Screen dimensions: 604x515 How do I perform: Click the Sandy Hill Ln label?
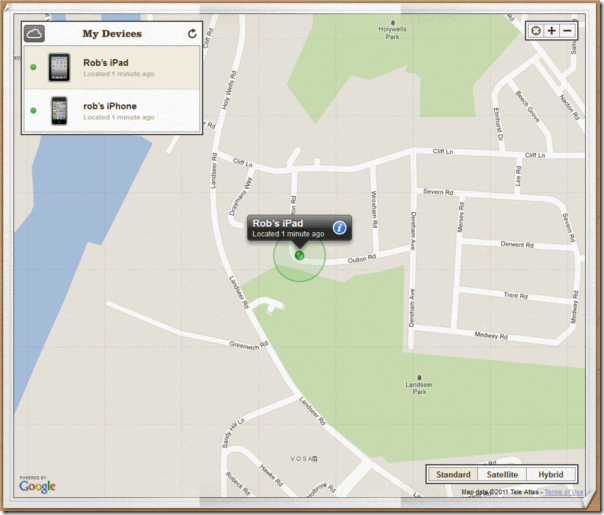(233, 433)
